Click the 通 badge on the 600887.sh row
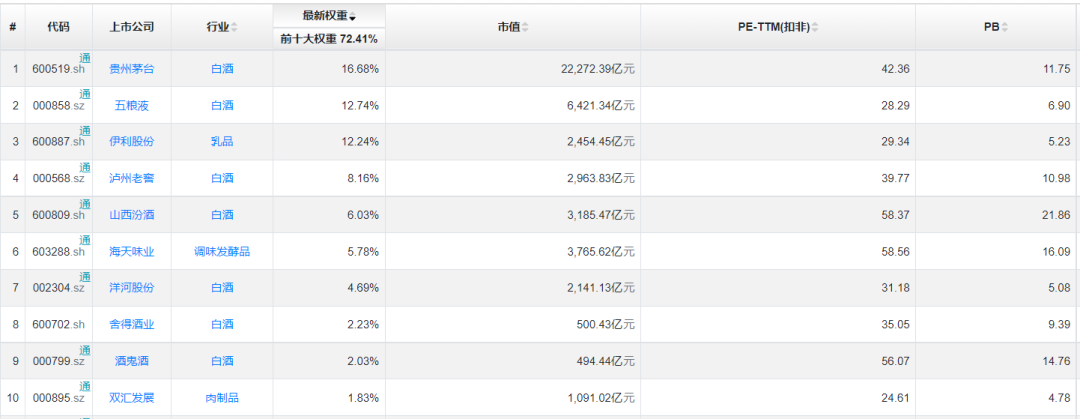This screenshot has width=1080, height=419. coord(85,131)
